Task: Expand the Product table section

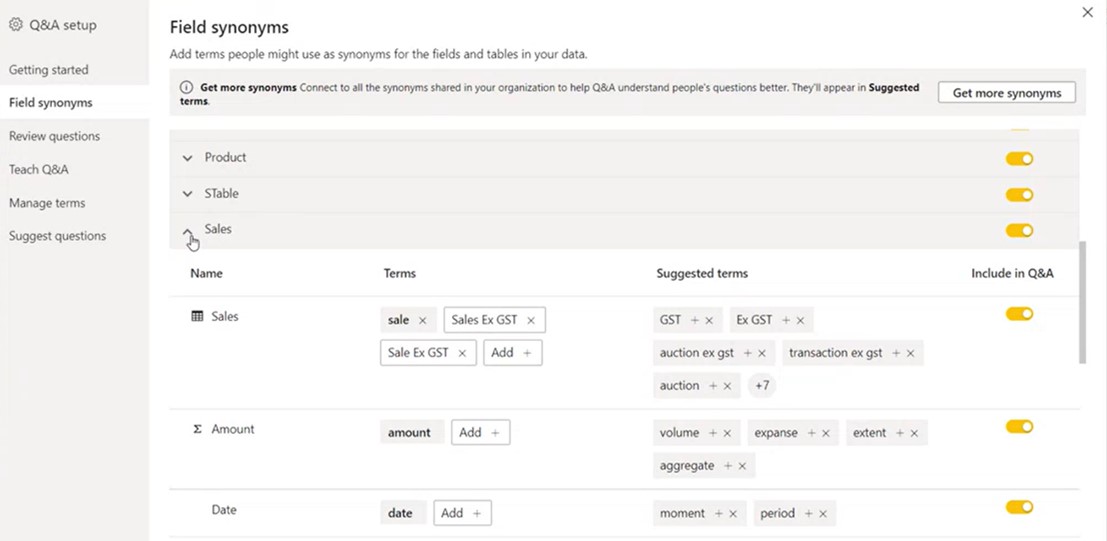Action: pos(187,158)
